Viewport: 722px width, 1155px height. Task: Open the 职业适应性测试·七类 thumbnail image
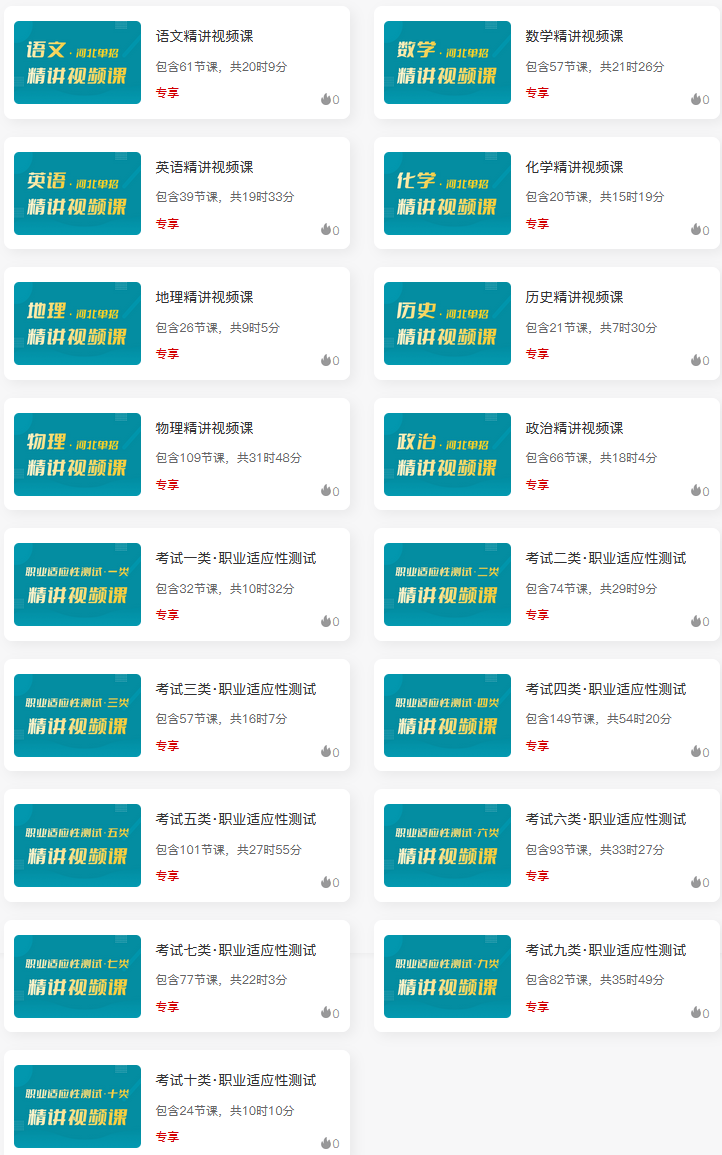pos(77,976)
